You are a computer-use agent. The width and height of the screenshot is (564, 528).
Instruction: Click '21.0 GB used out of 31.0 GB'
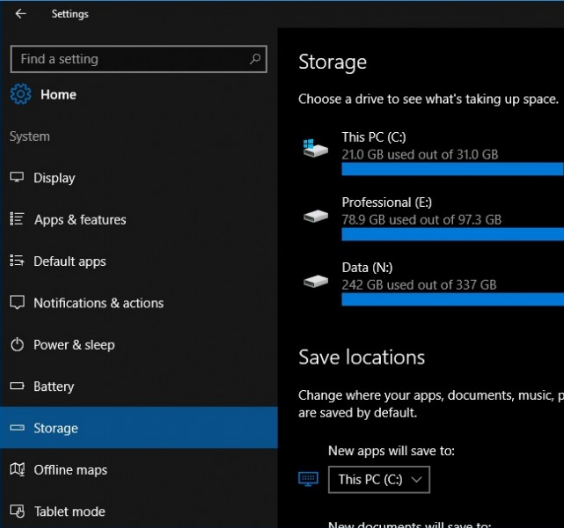tap(420, 155)
